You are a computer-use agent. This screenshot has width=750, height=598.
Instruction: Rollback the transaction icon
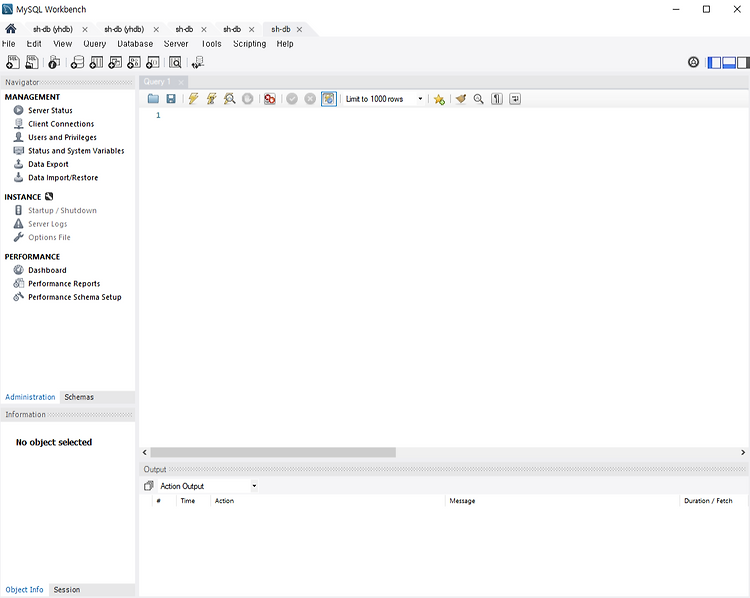point(310,99)
